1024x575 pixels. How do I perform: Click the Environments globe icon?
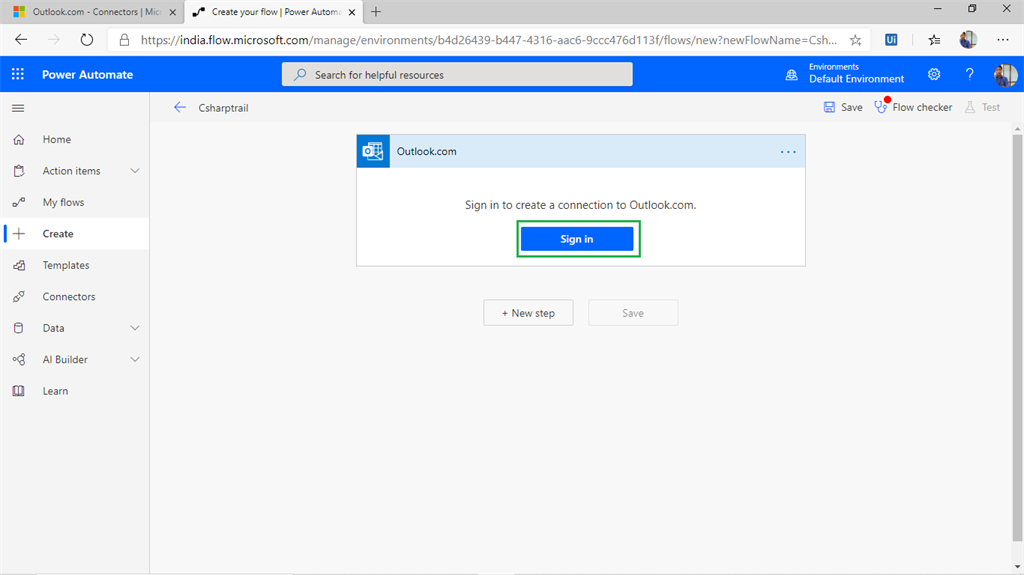792,74
